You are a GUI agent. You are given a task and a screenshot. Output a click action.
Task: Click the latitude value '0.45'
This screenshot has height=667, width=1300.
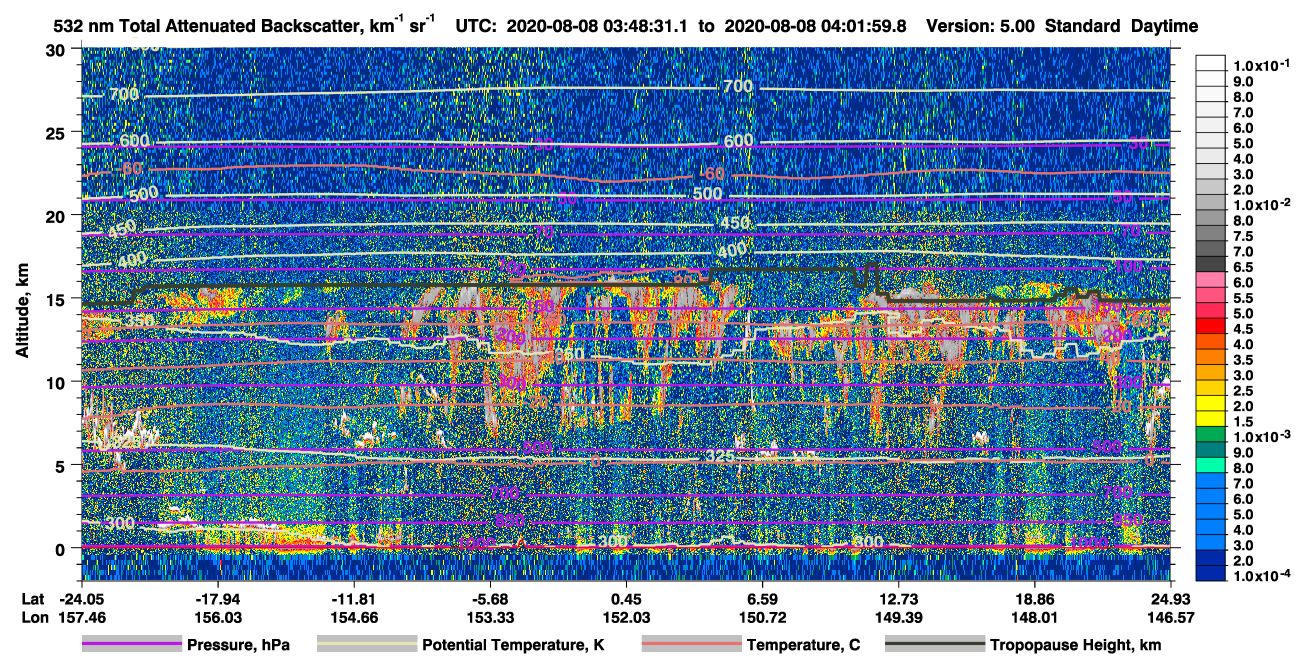click(626, 600)
